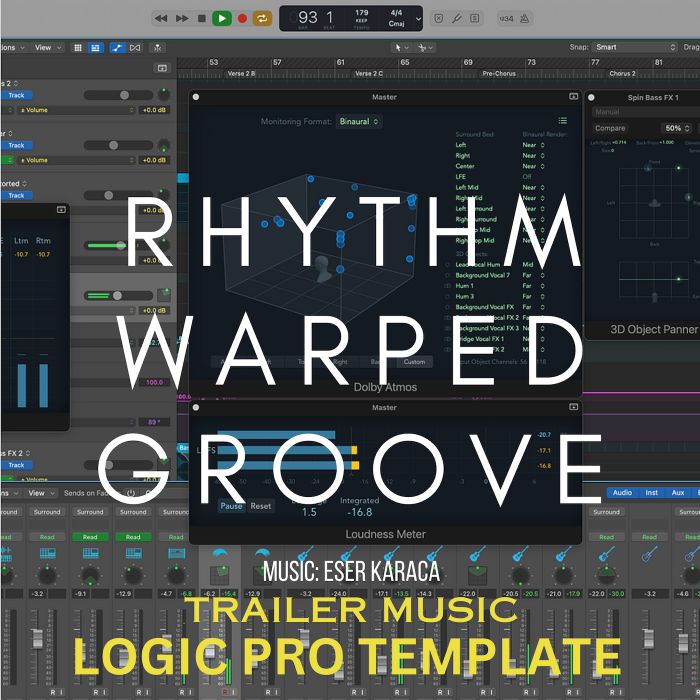This screenshot has width=700, height=700.
Task: Toggle the metronome icon in control bar
Action: [x=525, y=19]
